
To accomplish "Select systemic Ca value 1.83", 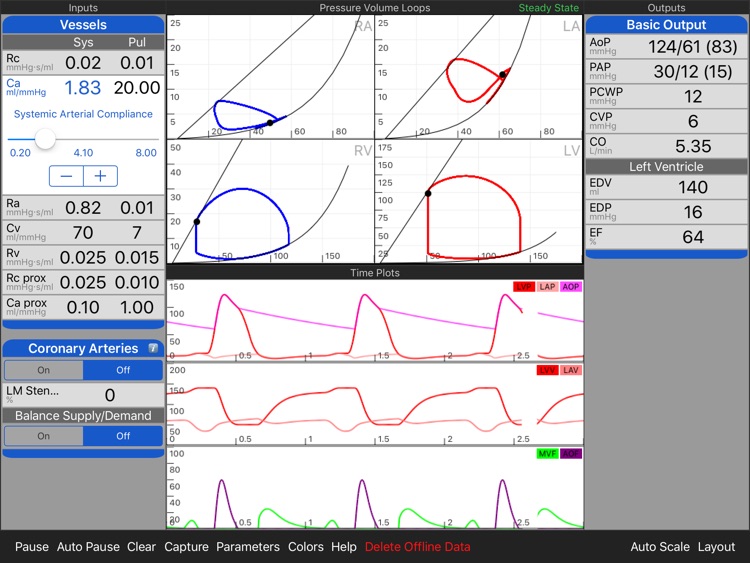I will 83,88.
